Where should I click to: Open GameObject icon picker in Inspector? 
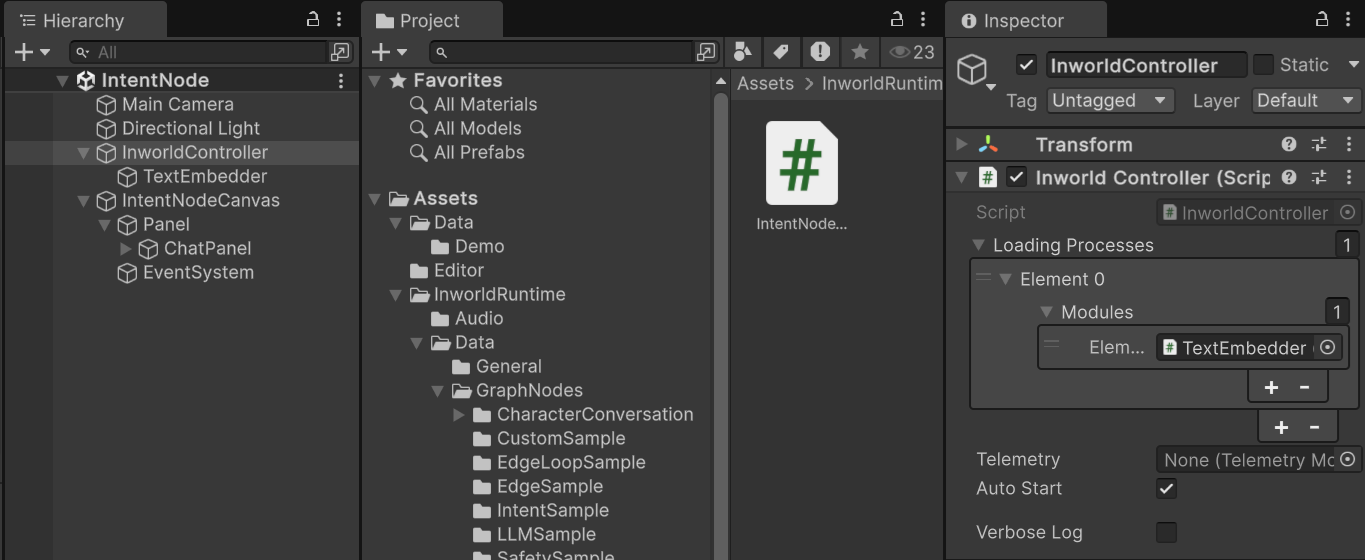pyautogui.click(x=976, y=71)
